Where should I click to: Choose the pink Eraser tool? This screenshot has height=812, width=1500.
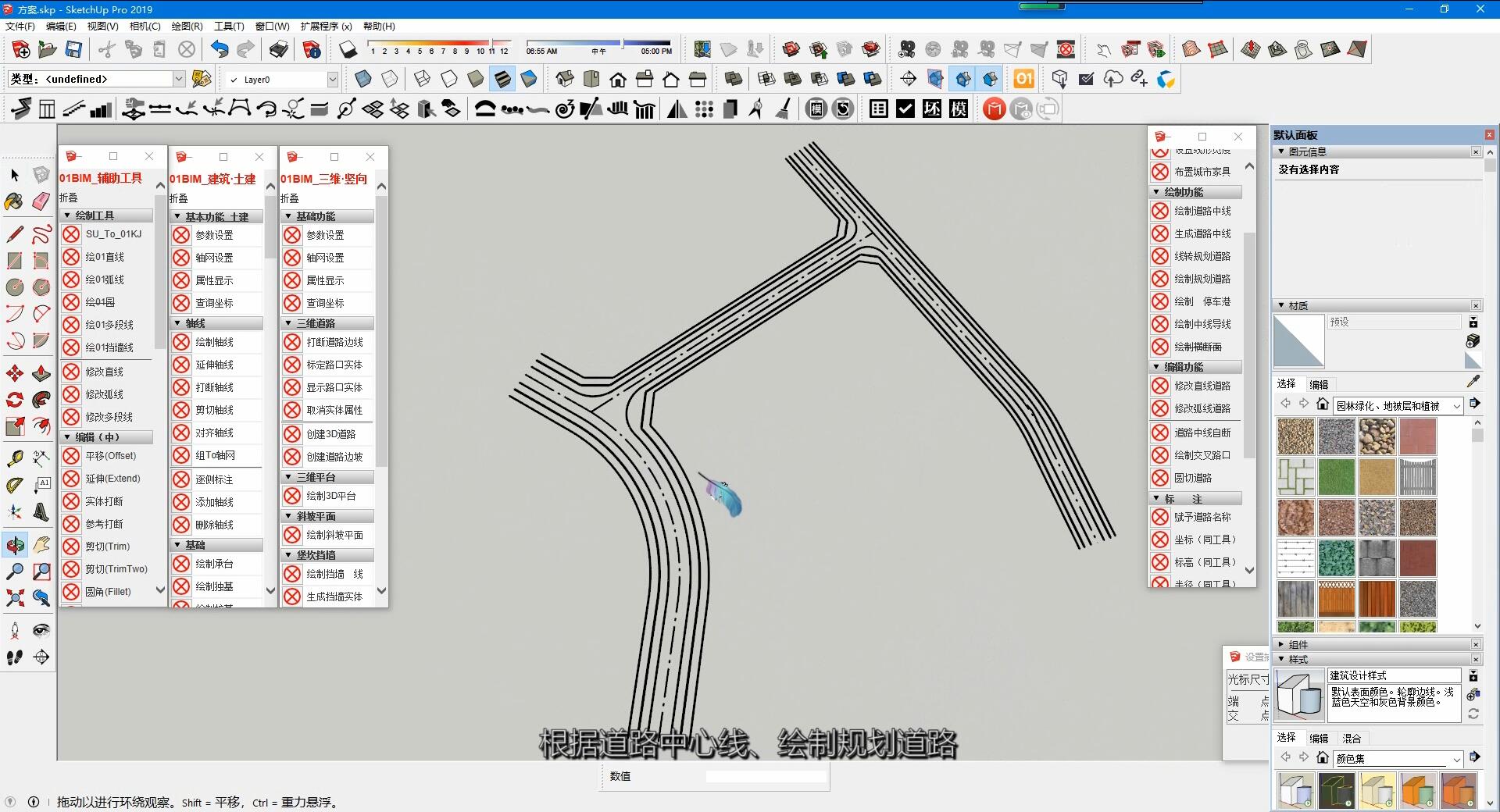pyautogui.click(x=41, y=202)
